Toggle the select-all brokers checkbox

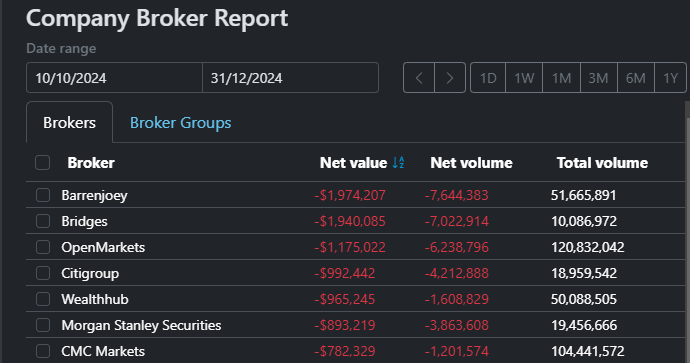point(43,163)
